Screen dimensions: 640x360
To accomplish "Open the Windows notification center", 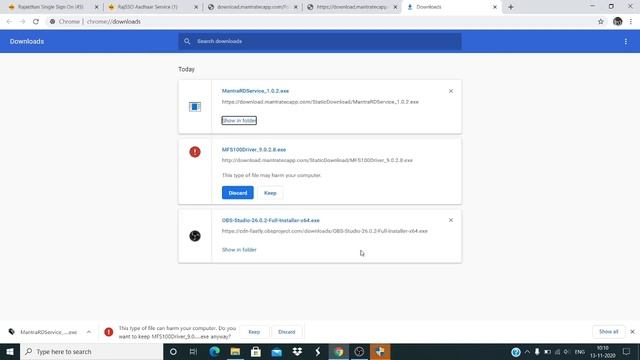I will [x=627, y=351].
